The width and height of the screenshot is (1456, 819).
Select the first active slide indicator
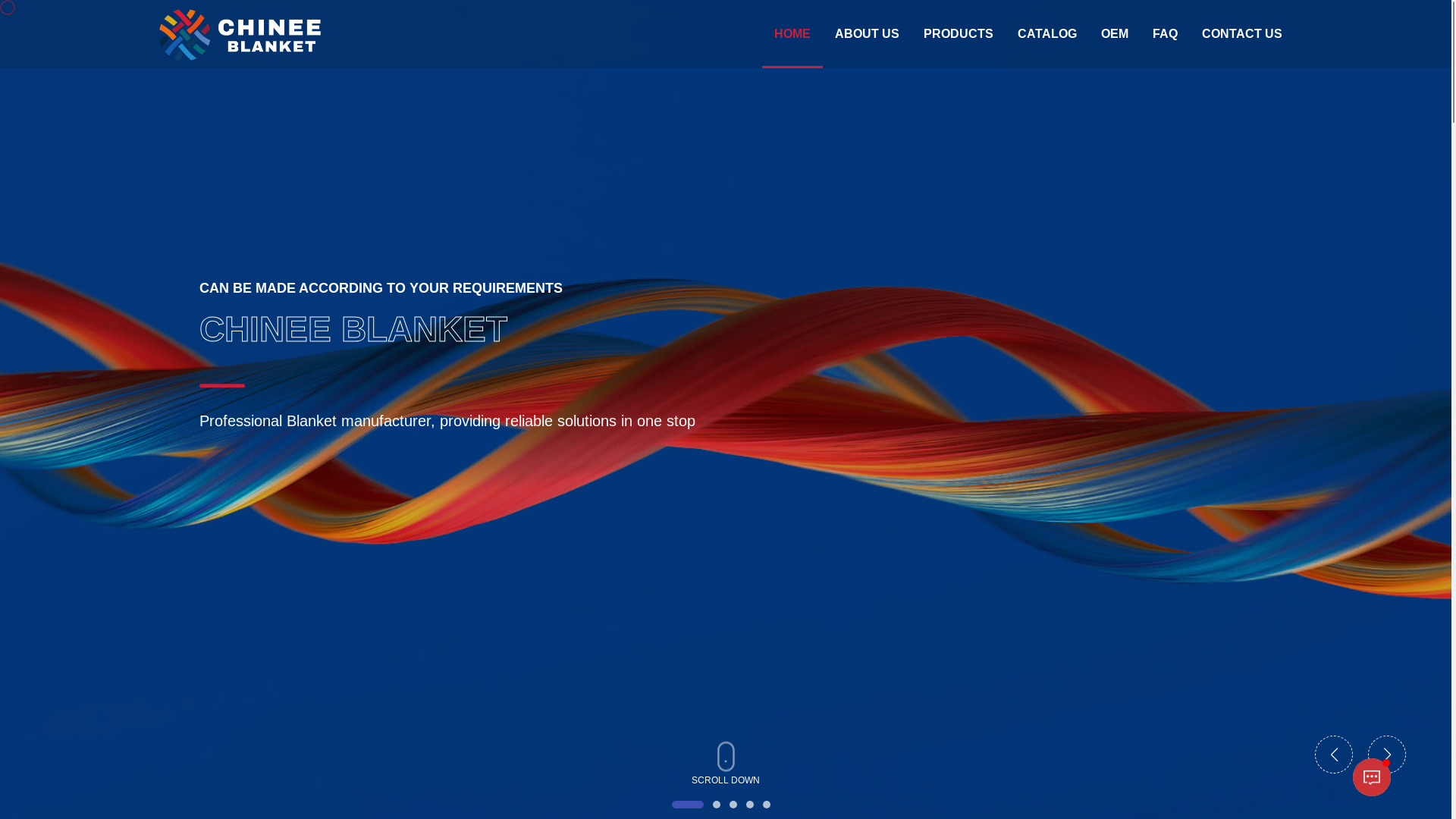click(688, 805)
